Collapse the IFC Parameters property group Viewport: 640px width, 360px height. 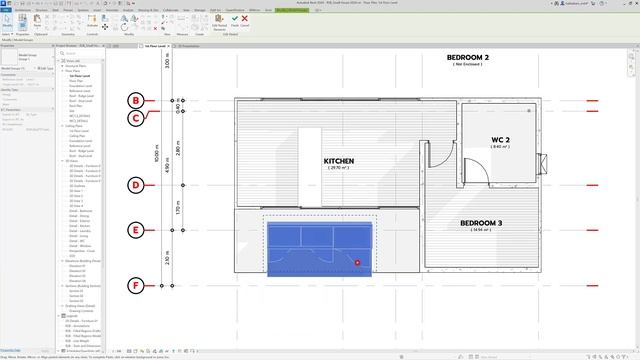(x=53, y=109)
